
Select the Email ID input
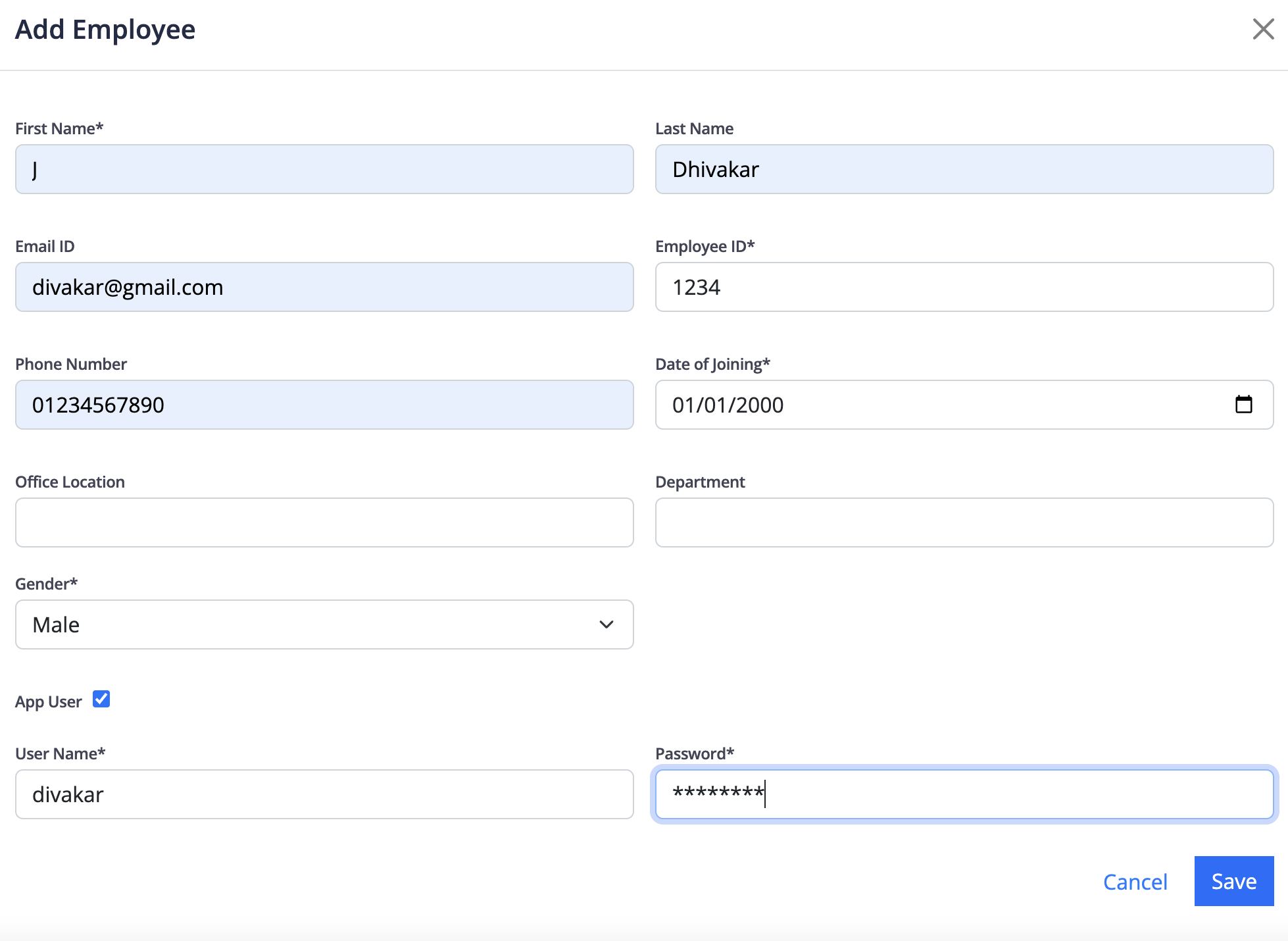tap(324, 287)
